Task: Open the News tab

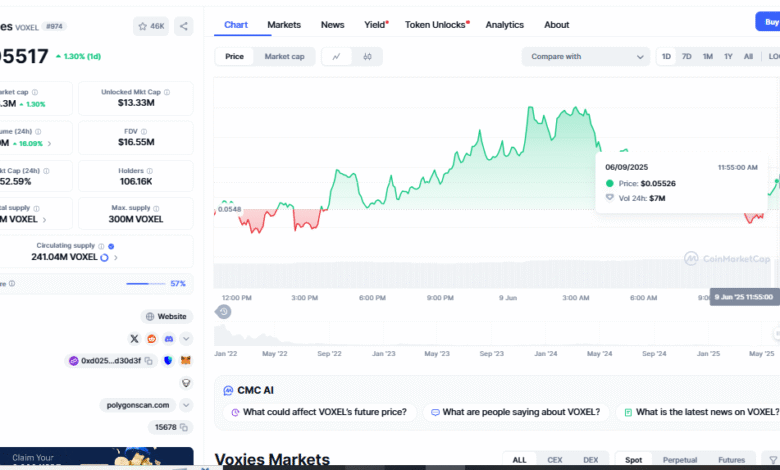Action: coord(332,25)
